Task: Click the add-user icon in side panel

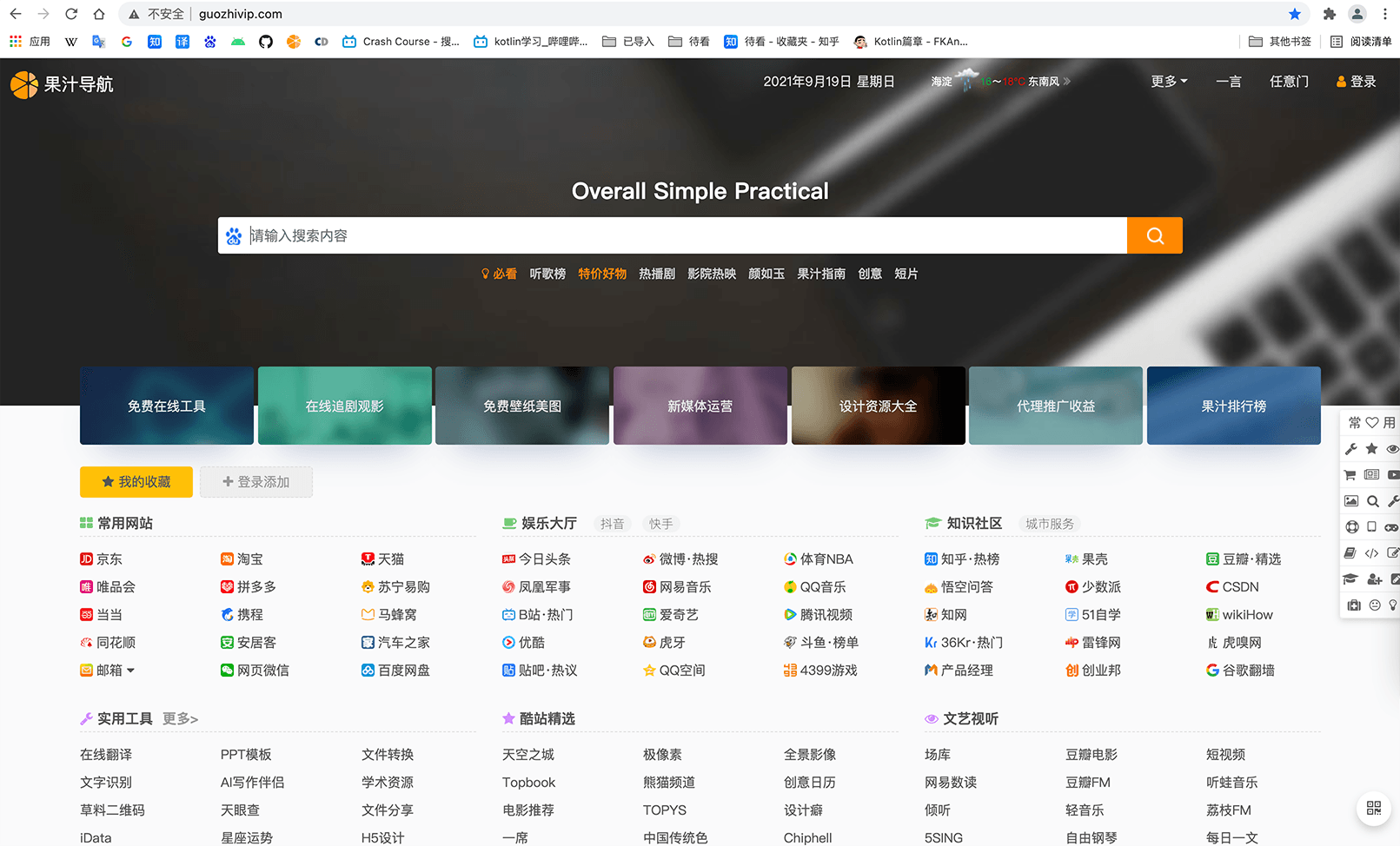Action: click(1374, 578)
